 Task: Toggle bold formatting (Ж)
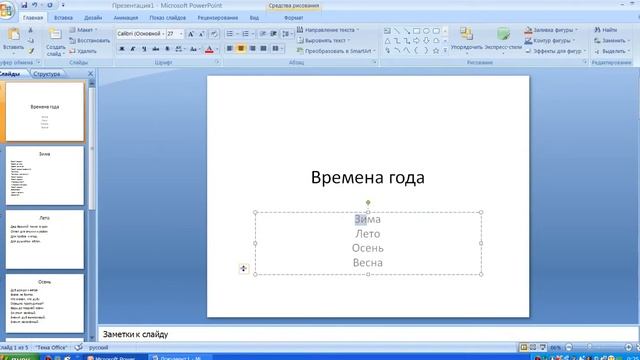(x=122, y=49)
